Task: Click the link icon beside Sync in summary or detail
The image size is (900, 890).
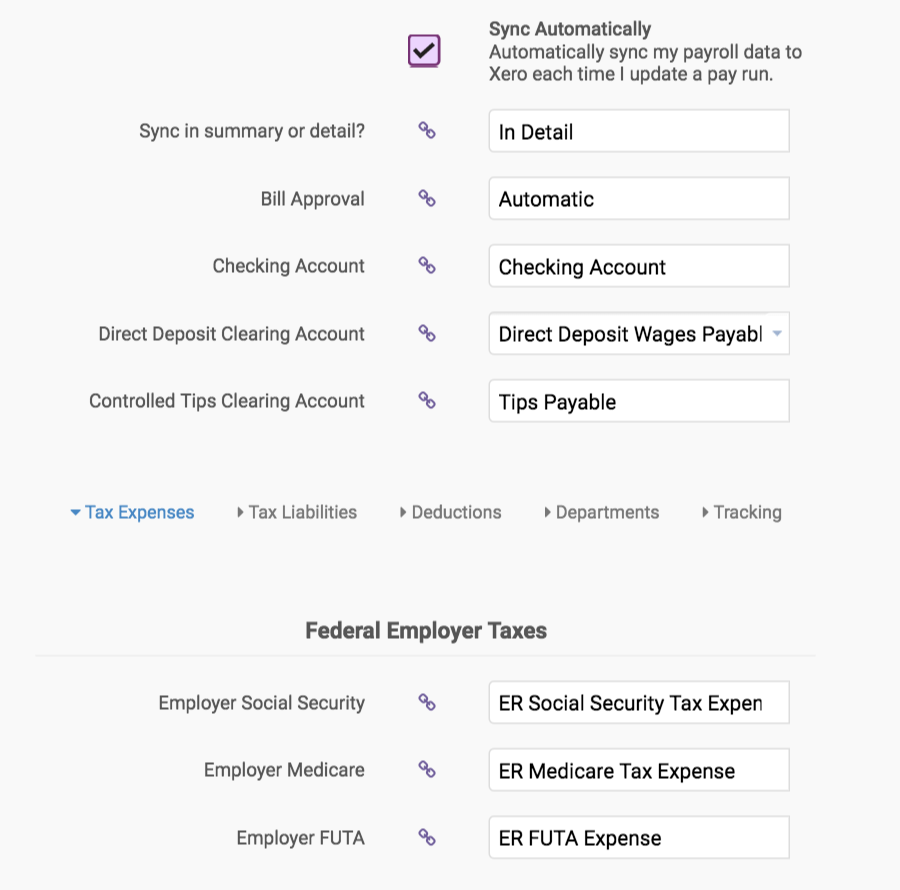Action: click(x=426, y=131)
